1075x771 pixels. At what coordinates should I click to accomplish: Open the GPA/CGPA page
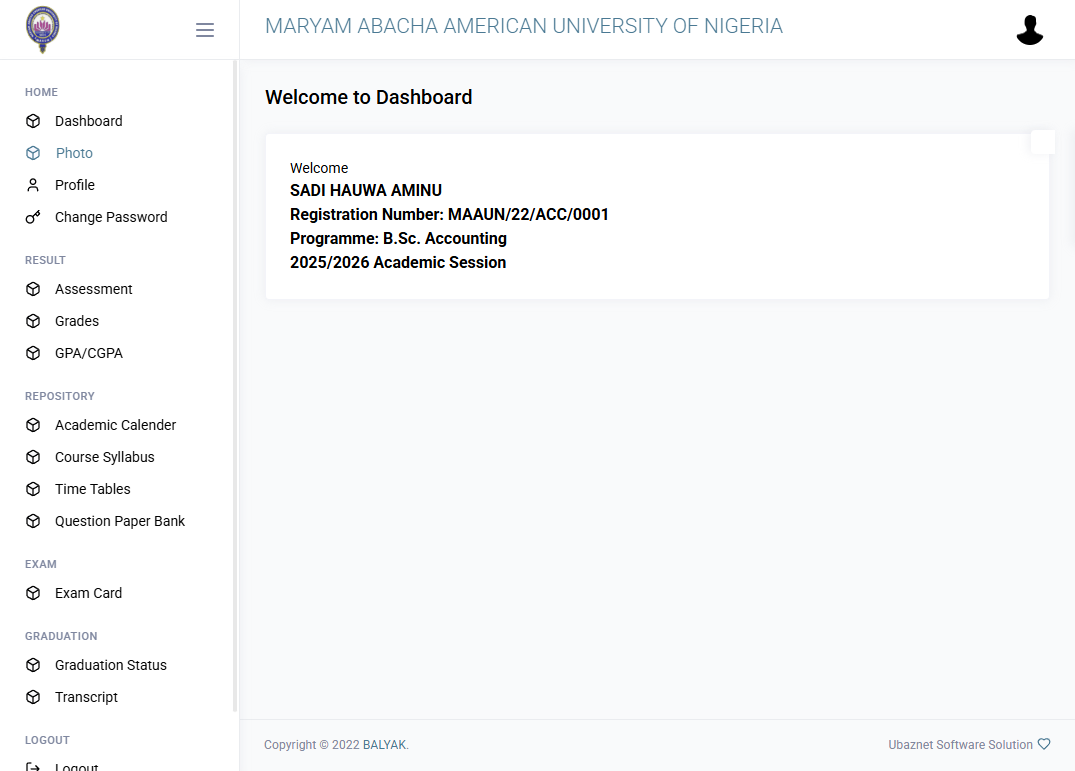(88, 354)
